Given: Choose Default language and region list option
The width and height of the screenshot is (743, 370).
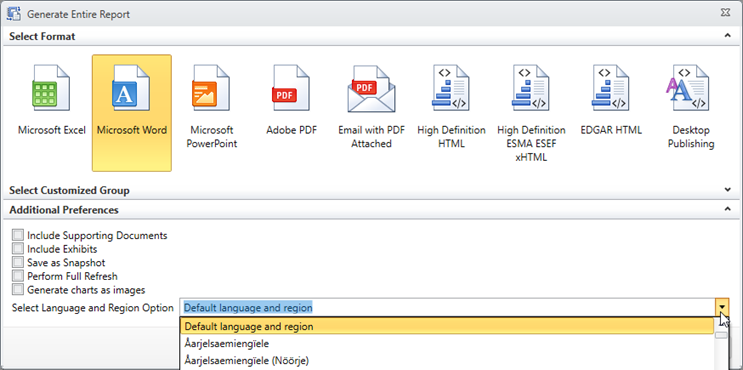Looking at the screenshot, I should 447,326.
